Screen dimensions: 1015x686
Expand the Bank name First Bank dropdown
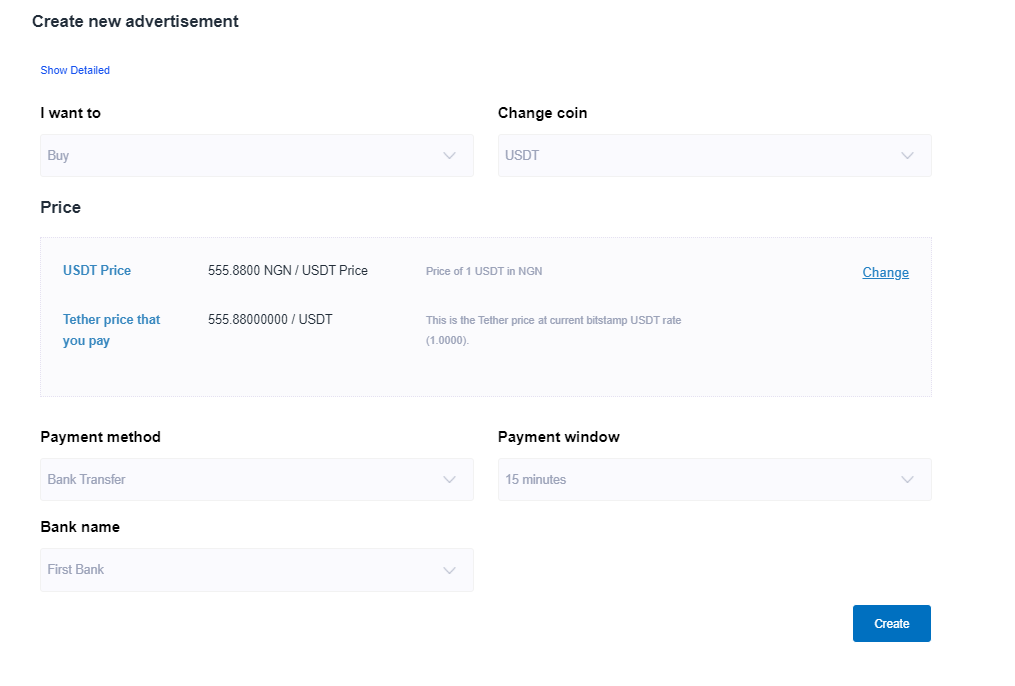point(240,570)
